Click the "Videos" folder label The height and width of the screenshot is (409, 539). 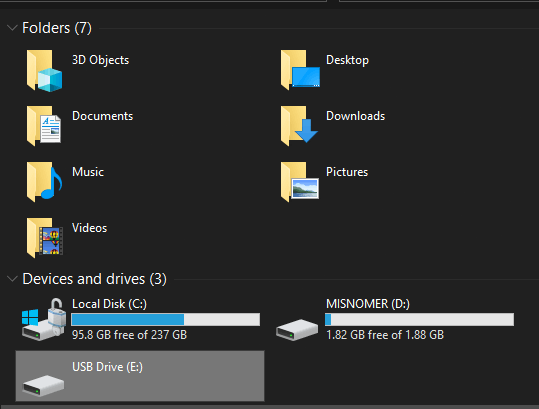[x=89, y=228]
